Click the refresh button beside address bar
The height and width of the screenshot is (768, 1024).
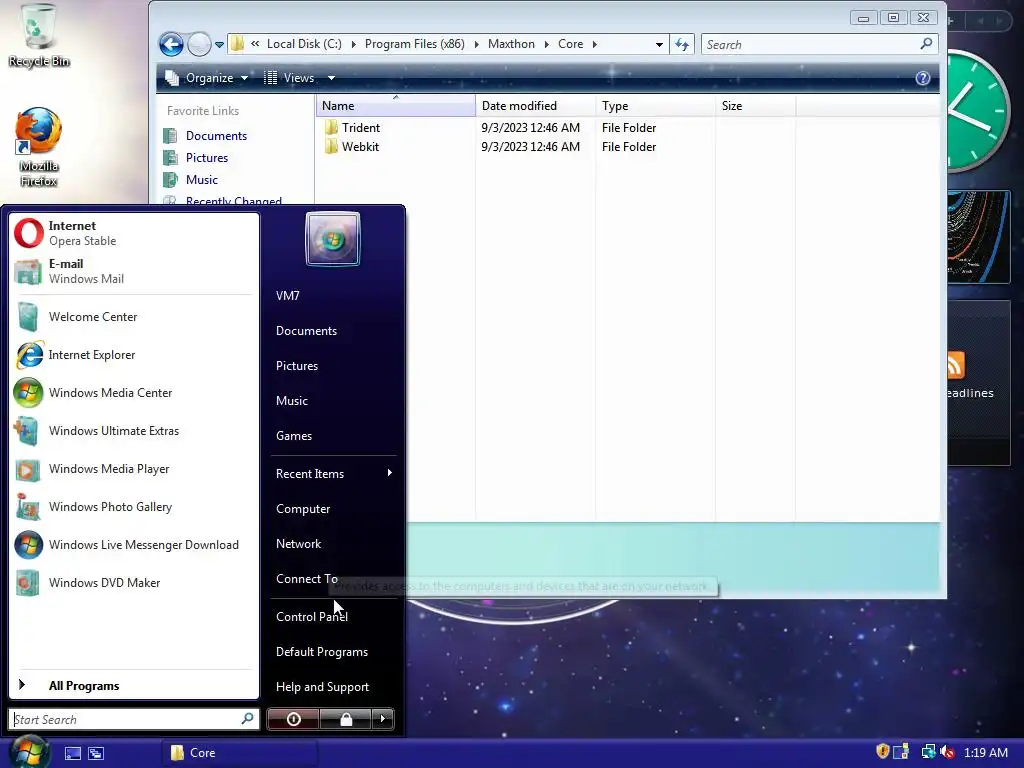coord(682,44)
